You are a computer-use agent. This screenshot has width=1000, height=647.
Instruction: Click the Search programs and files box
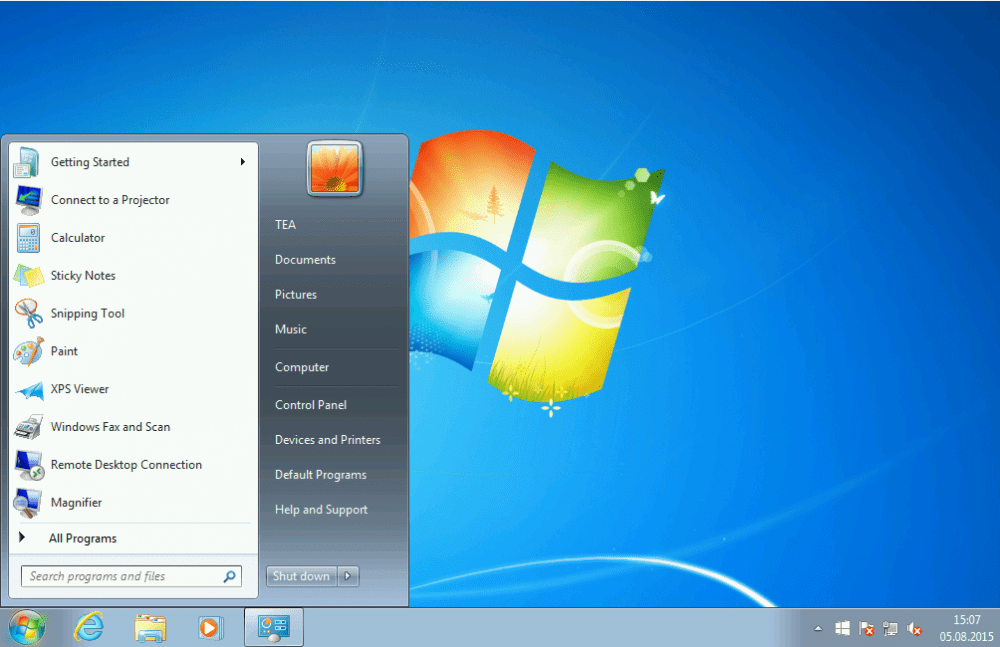coord(131,576)
